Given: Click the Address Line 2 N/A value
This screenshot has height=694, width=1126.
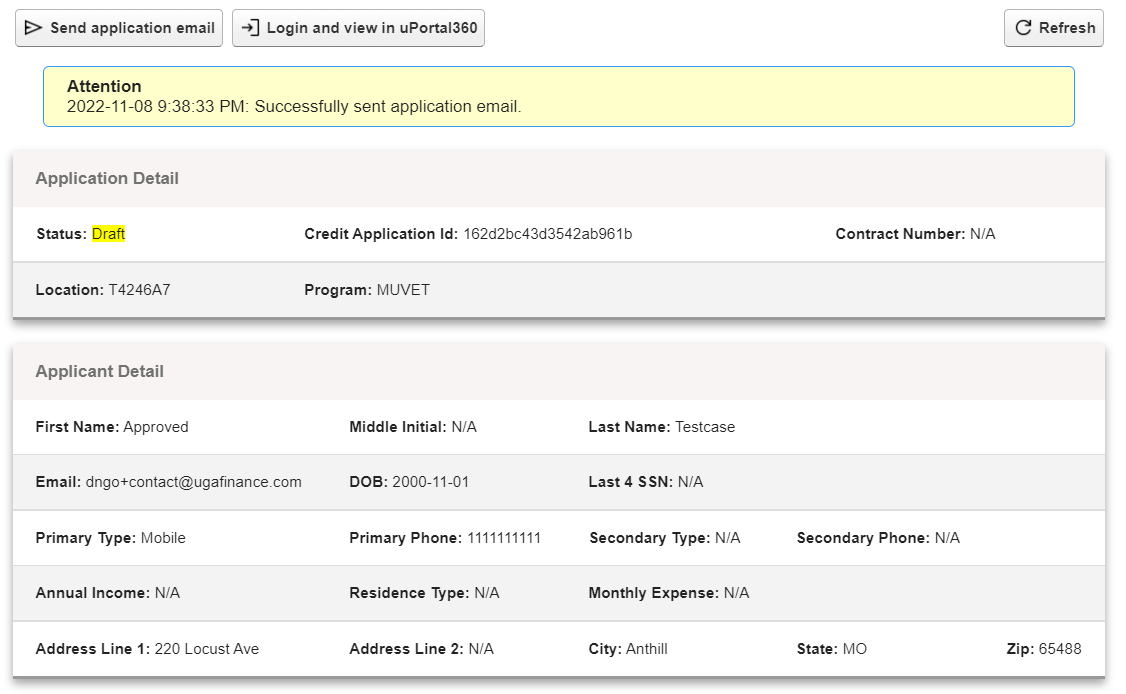Looking at the screenshot, I should 481,649.
